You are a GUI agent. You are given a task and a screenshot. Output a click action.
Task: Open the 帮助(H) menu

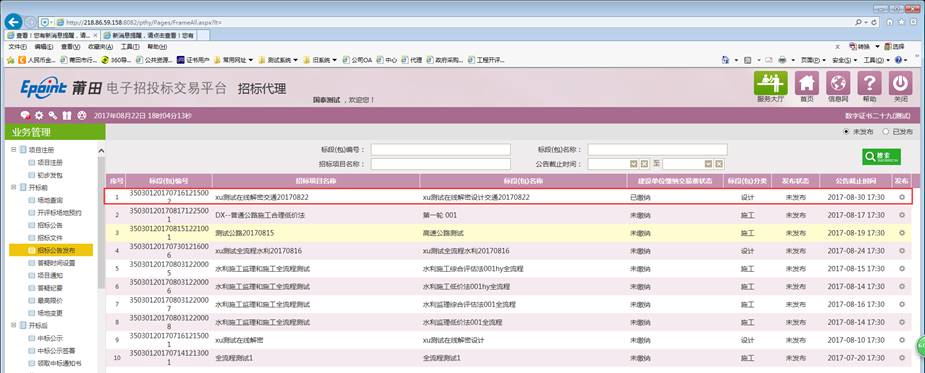tap(157, 47)
